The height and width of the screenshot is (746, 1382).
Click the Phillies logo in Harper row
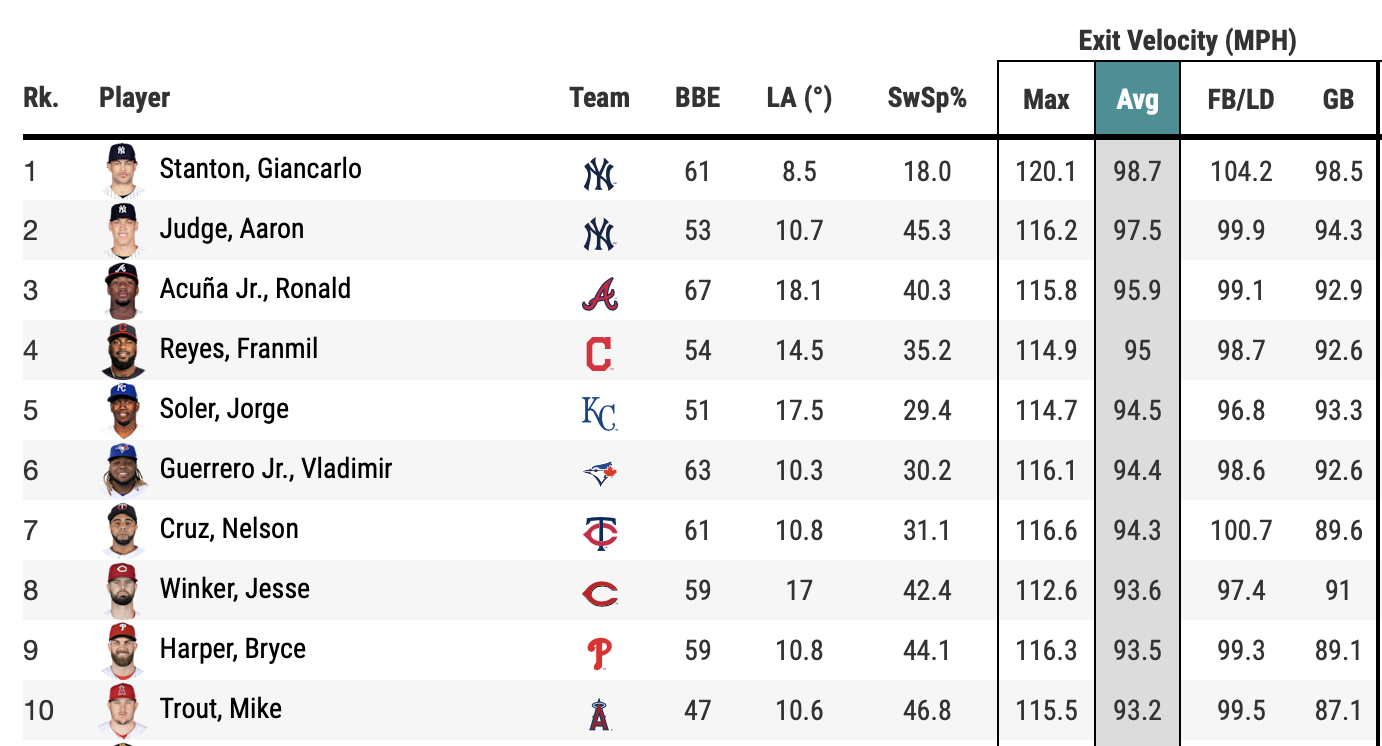[x=599, y=654]
